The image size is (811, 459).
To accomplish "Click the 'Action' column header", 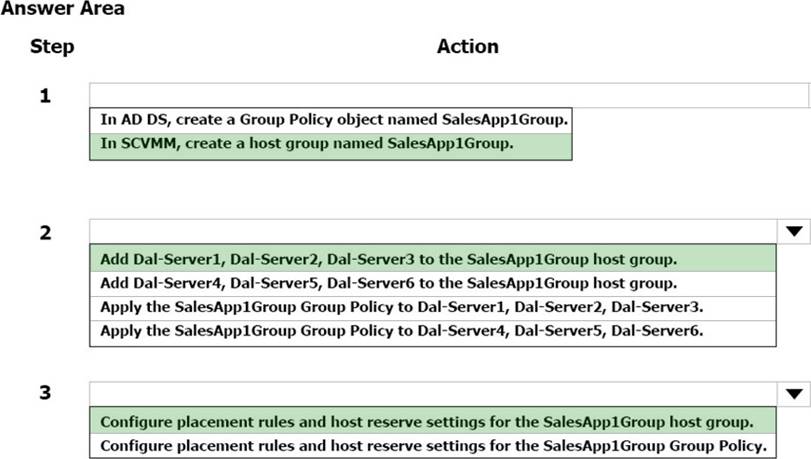I will point(467,46).
